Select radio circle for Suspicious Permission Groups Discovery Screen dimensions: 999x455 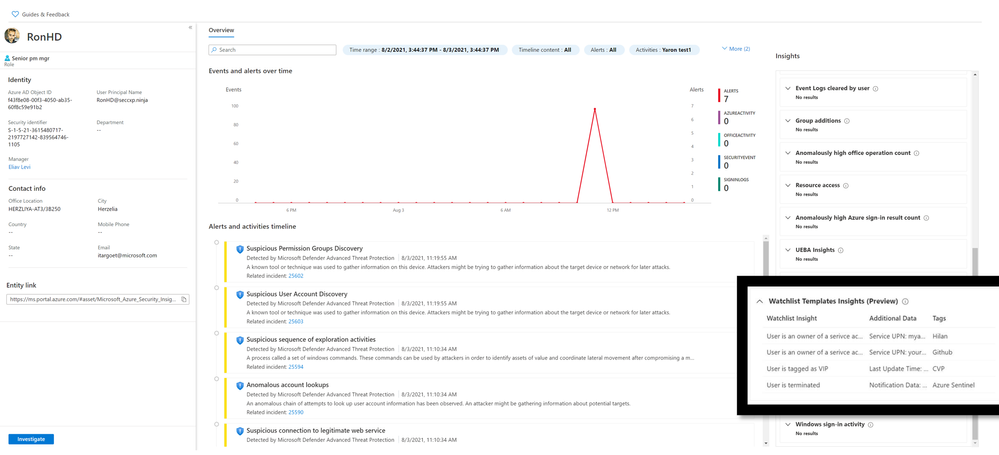pos(217,243)
